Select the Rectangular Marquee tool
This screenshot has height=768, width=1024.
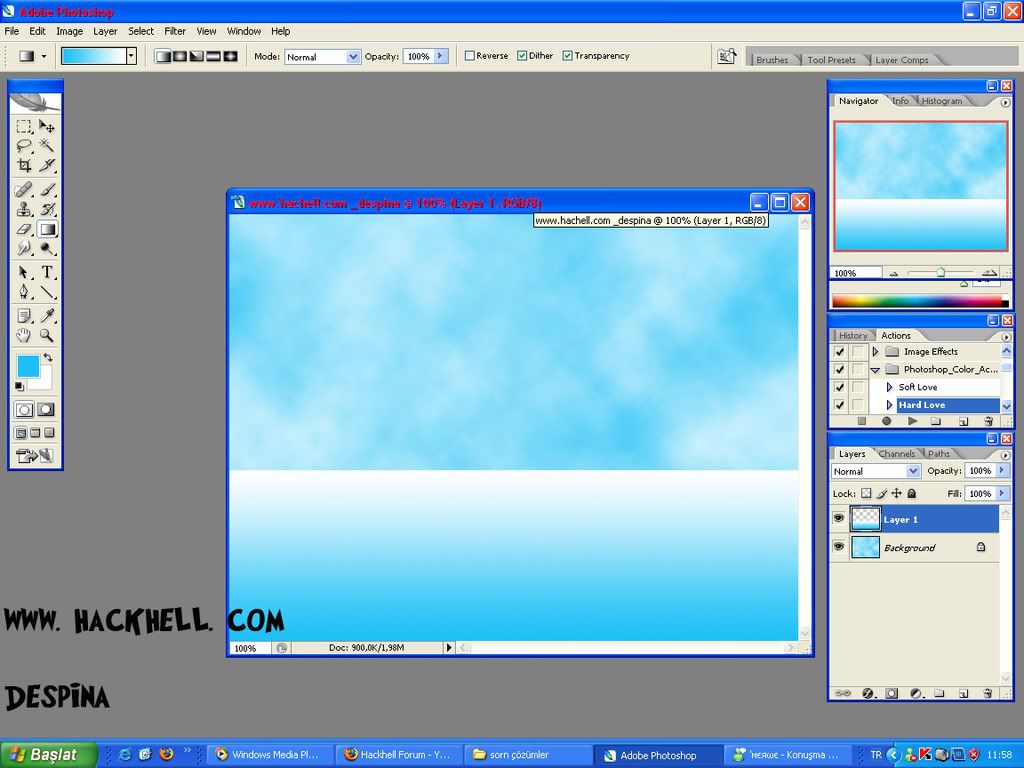click(24, 126)
